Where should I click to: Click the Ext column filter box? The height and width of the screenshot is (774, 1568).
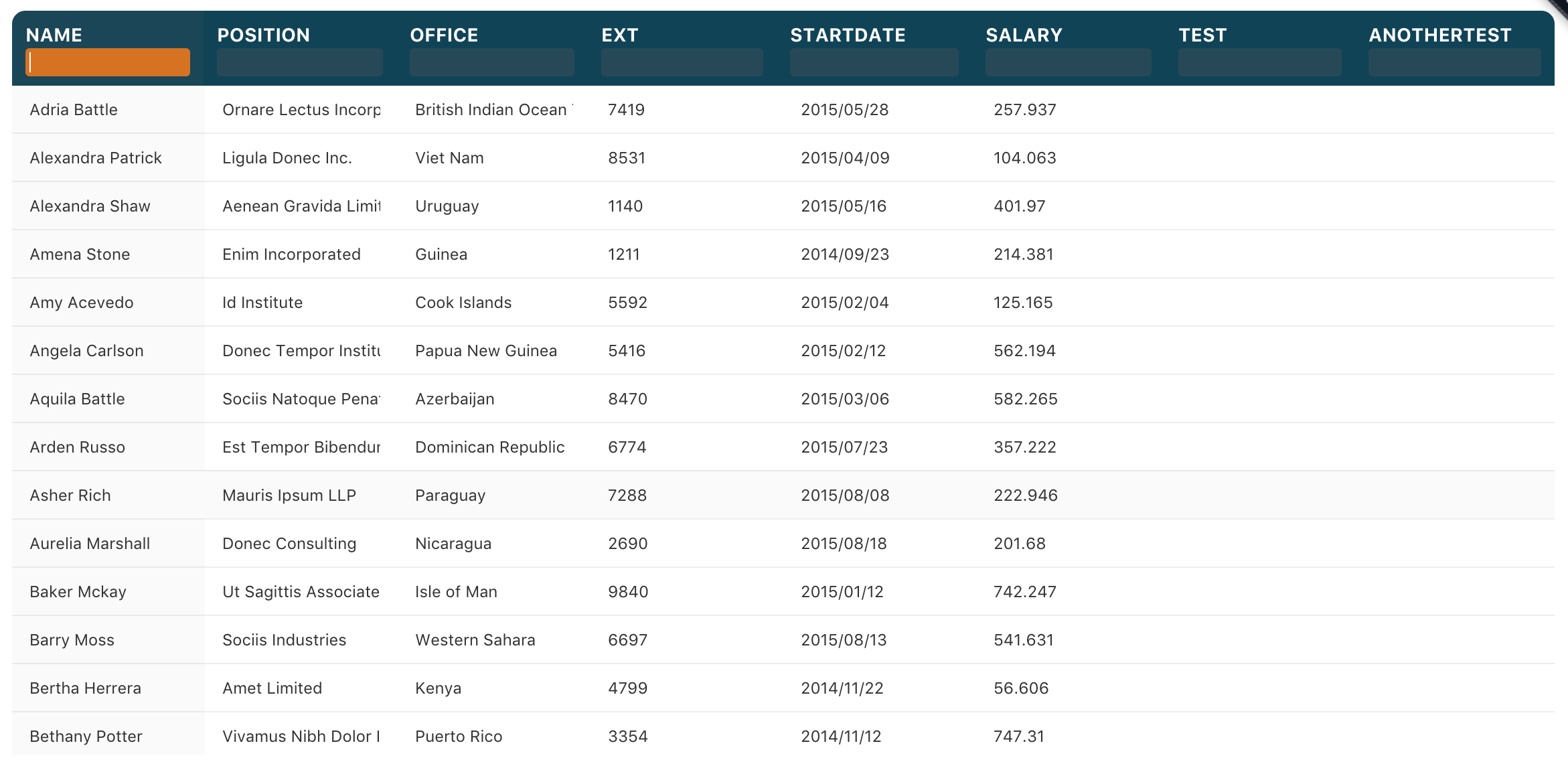coord(682,62)
